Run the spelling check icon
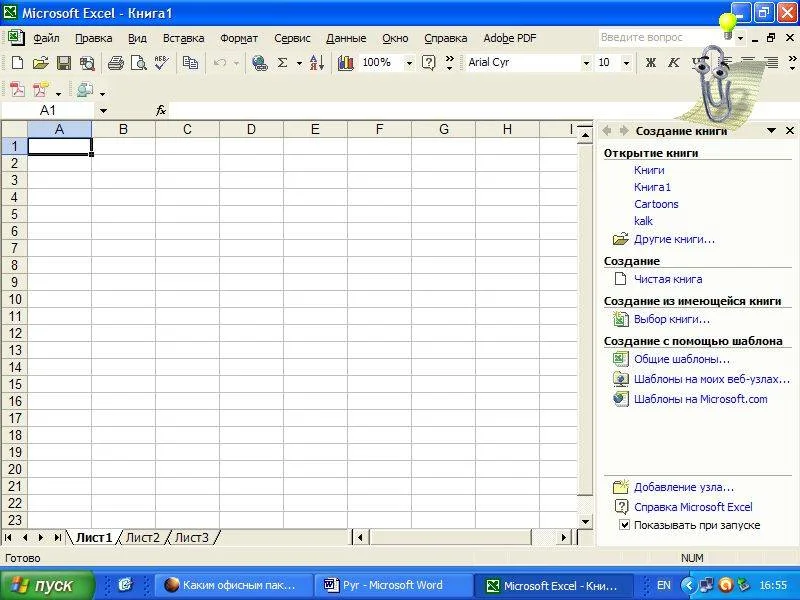The image size is (800, 600). pos(162,63)
